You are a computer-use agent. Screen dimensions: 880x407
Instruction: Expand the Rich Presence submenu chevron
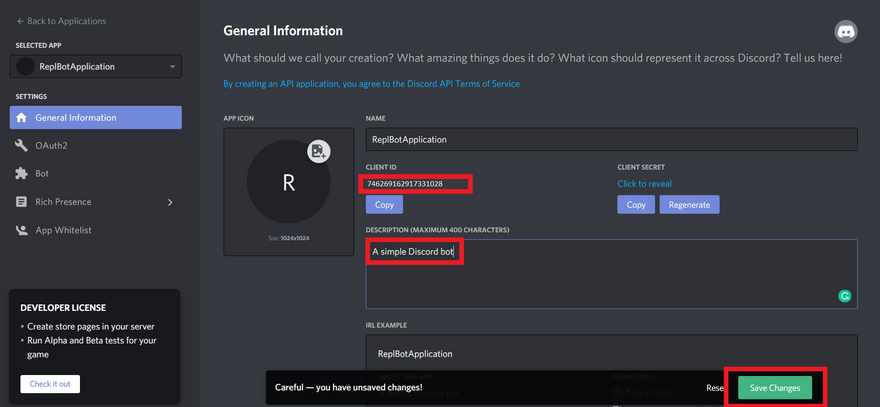[170, 202]
